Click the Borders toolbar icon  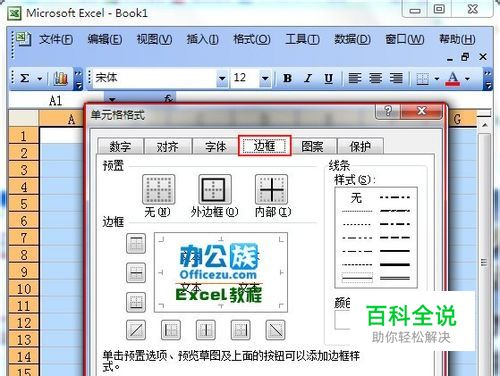pyautogui.click(x=423, y=79)
